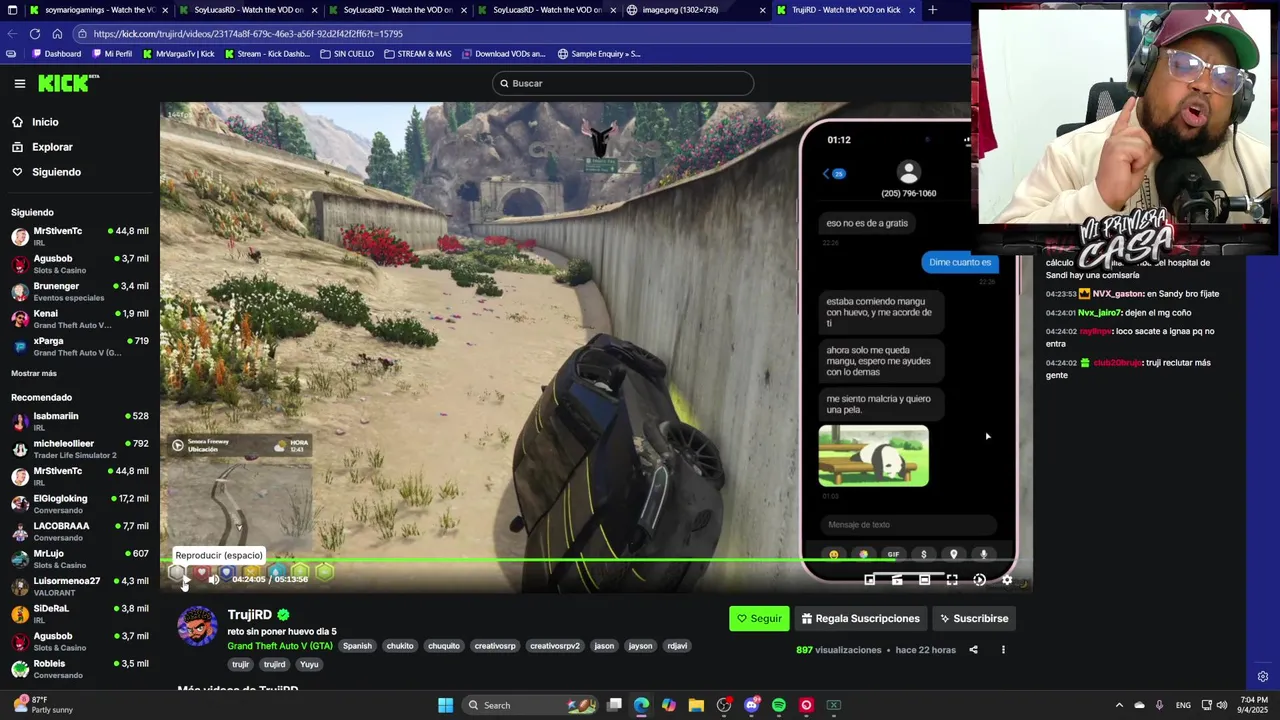Open MrStivenTc in the Siguiendo list

pos(80,237)
